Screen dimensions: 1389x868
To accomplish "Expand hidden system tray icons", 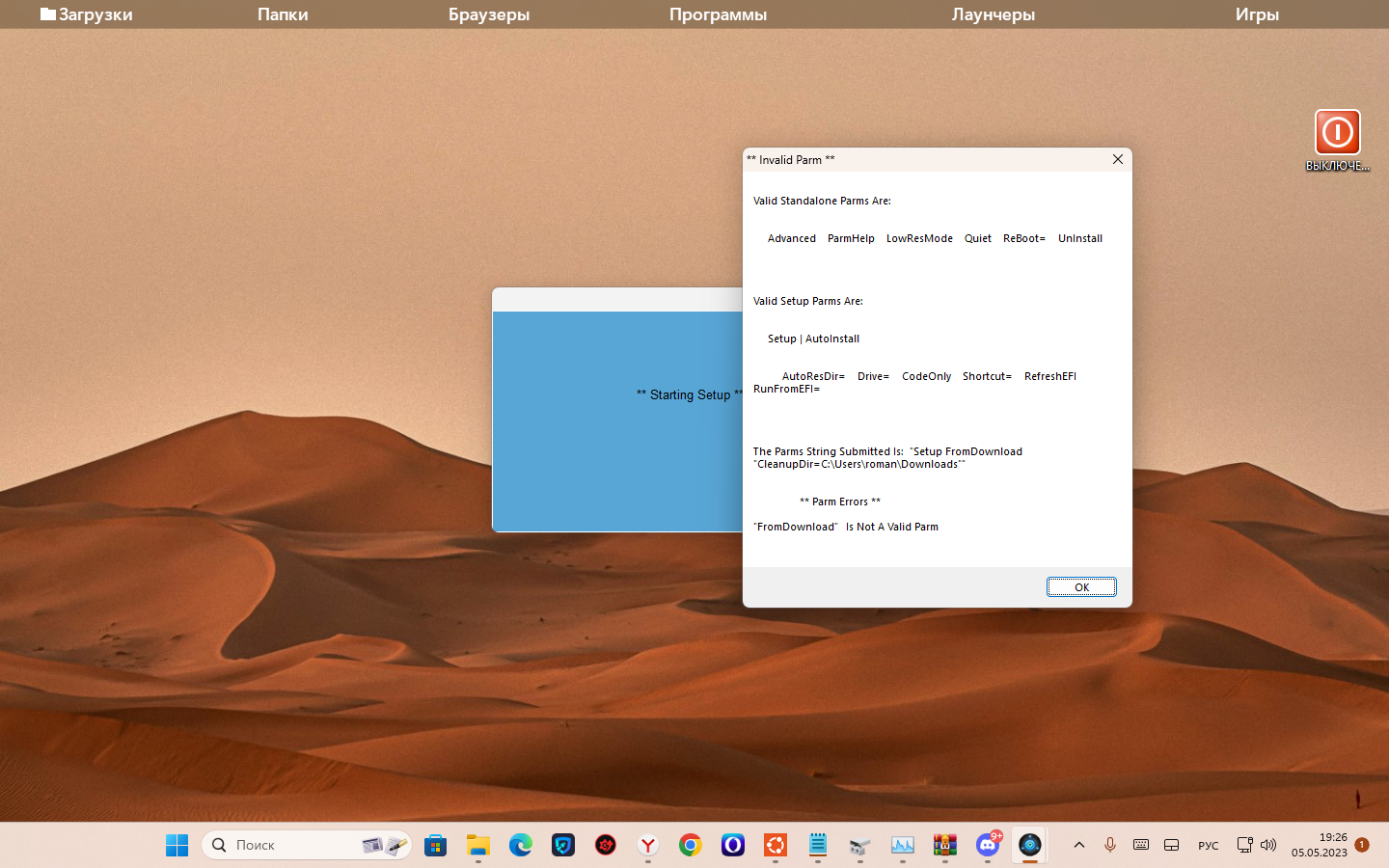I will [x=1079, y=845].
